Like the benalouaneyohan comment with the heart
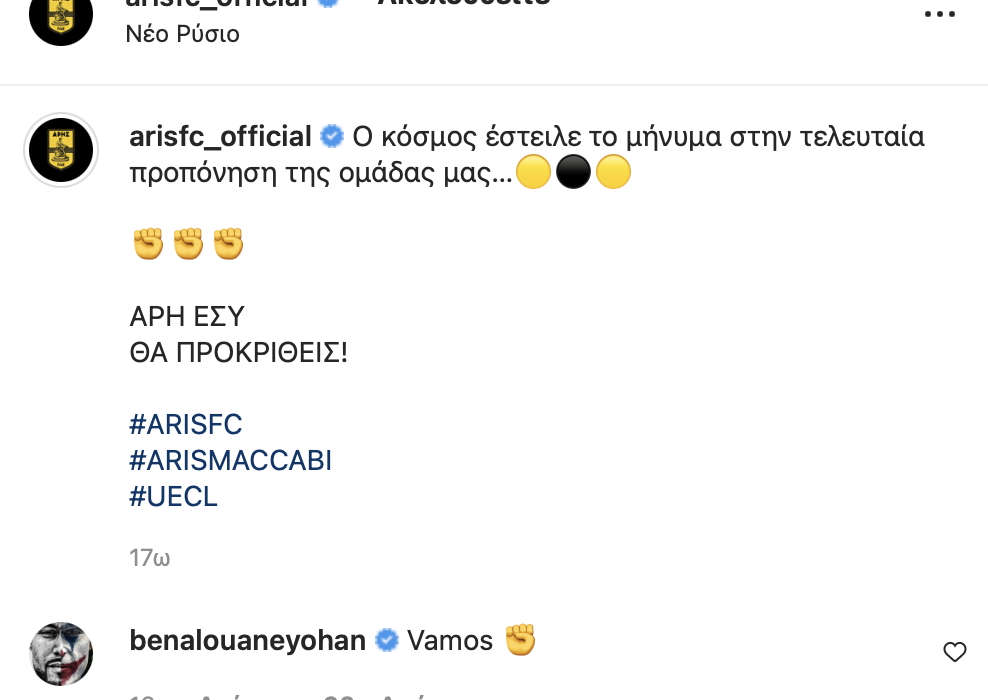988x700 pixels. (955, 652)
